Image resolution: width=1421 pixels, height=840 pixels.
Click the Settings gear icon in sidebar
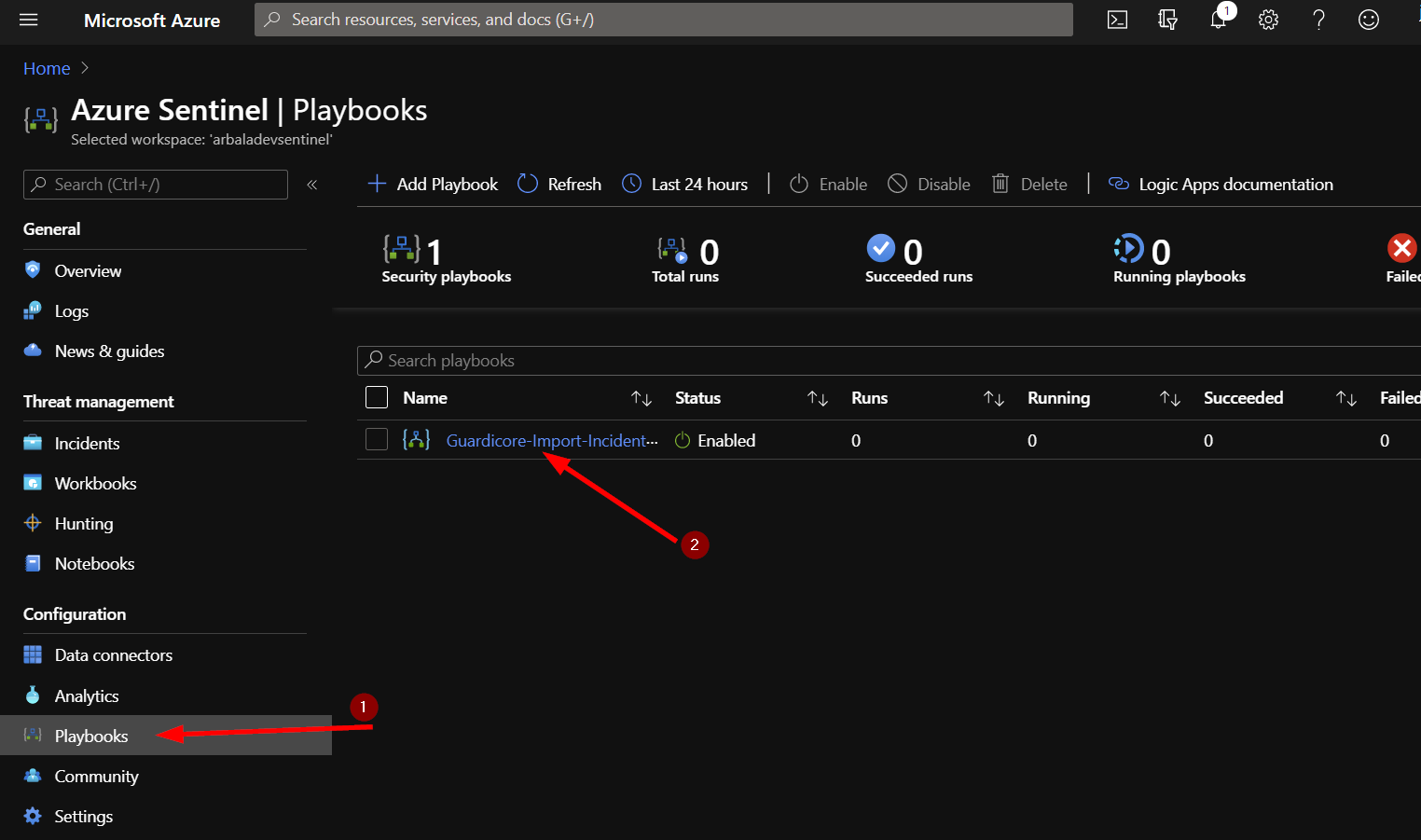(33, 816)
